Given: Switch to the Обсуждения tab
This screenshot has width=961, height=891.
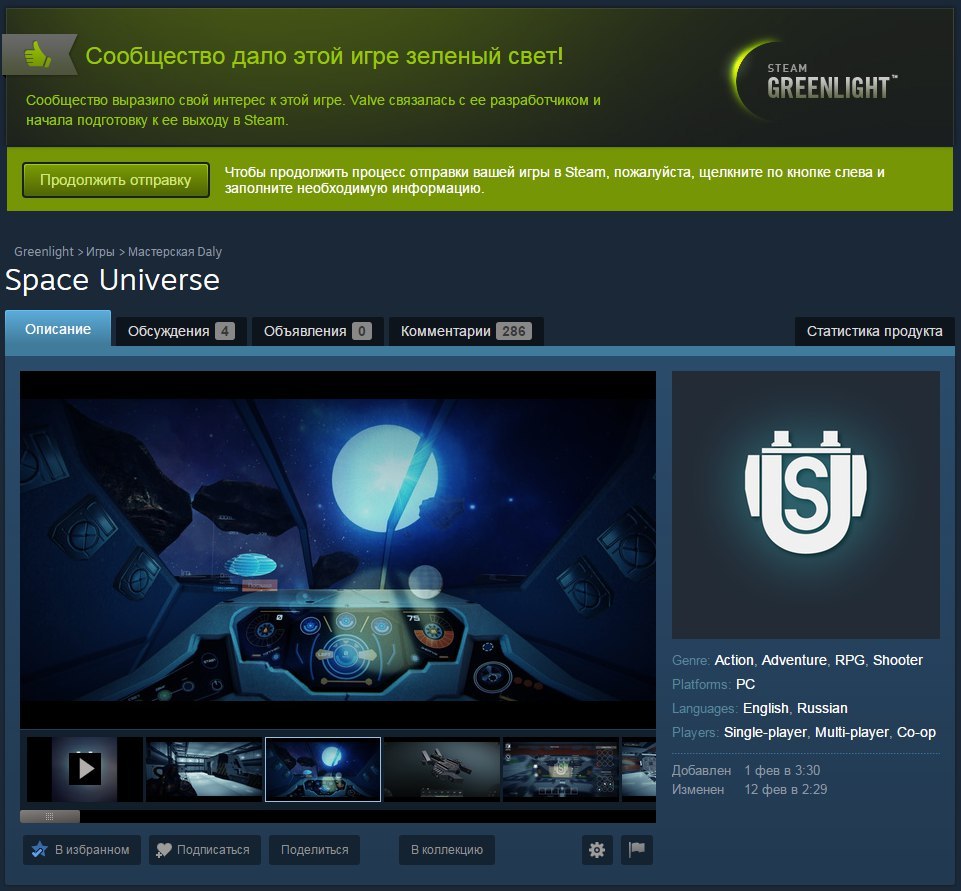Looking at the screenshot, I should [180, 331].
